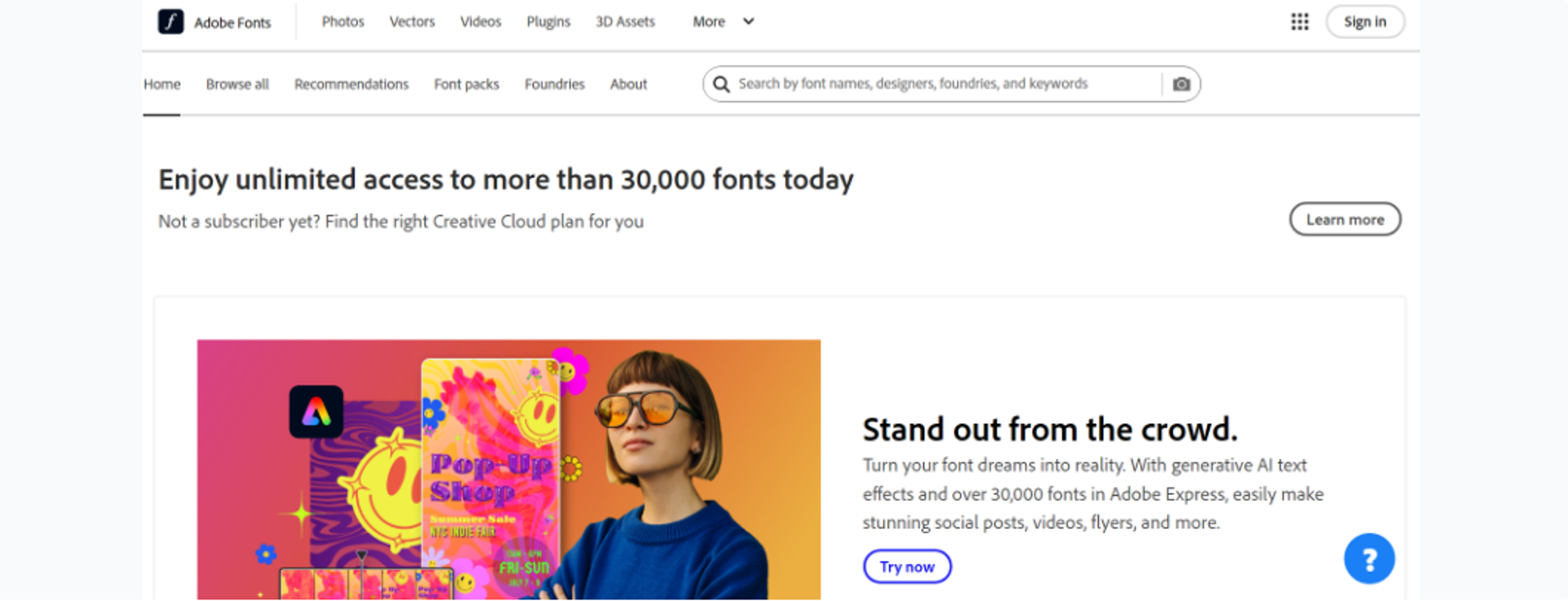1568x601 pixels.
Task: Open help with the question mark icon
Action: tap(1369, 559)
